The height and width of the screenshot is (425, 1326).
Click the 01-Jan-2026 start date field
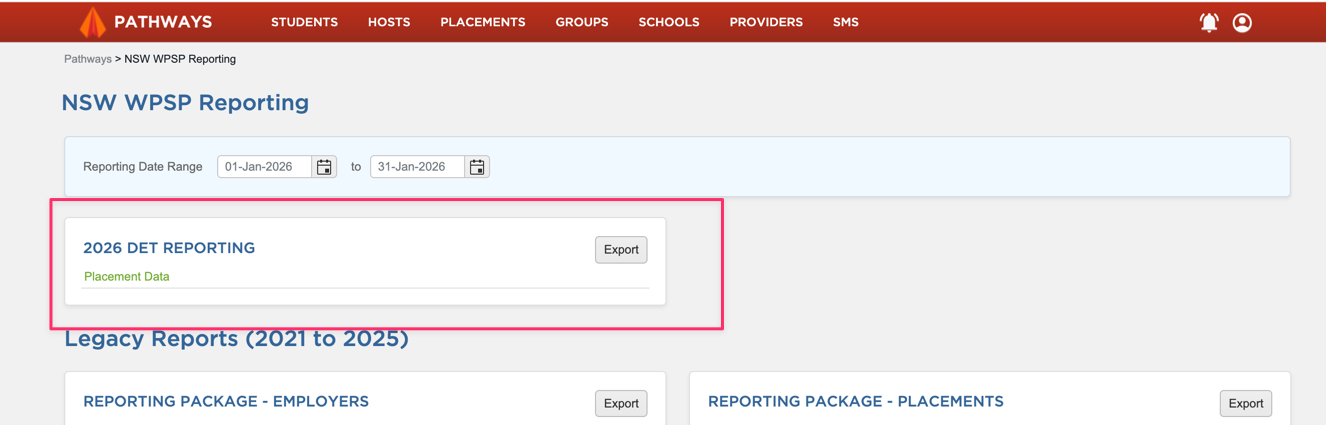(265, 167)
